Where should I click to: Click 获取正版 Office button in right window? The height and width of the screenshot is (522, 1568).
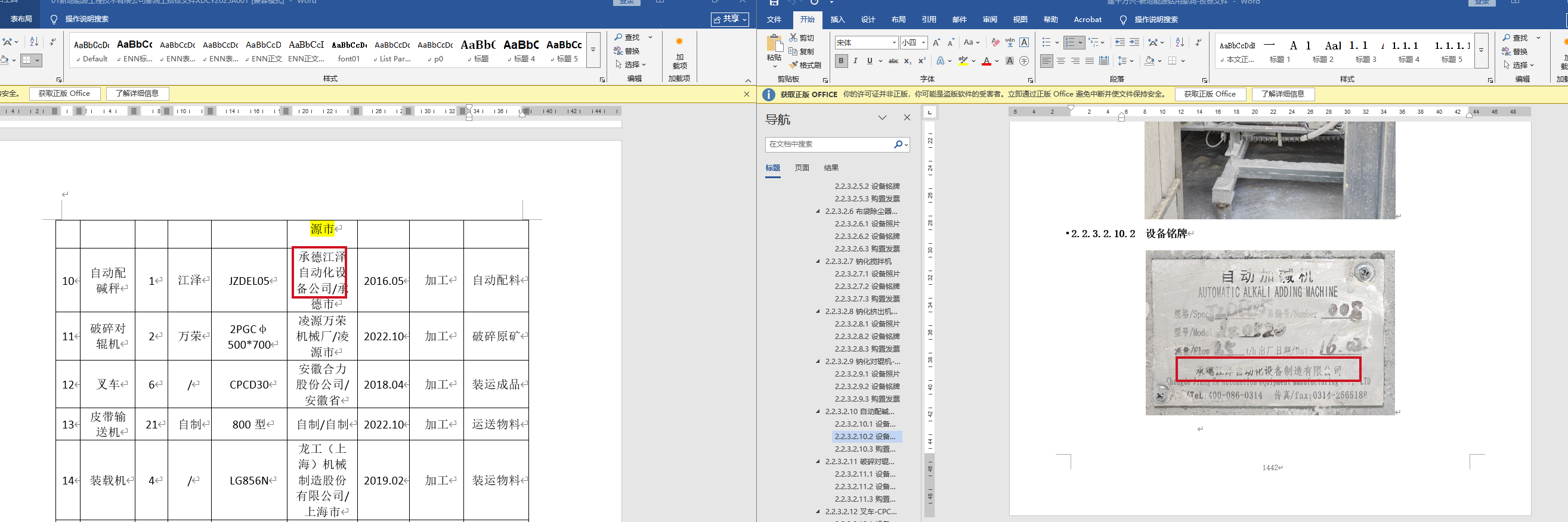[1210, 94]
